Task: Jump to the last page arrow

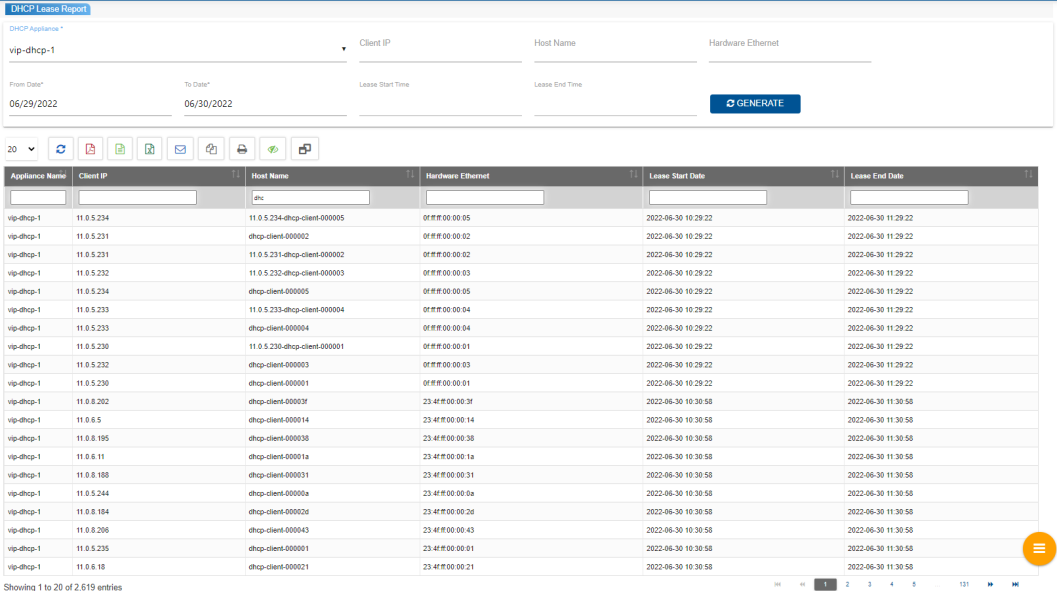Action: 1015,584
